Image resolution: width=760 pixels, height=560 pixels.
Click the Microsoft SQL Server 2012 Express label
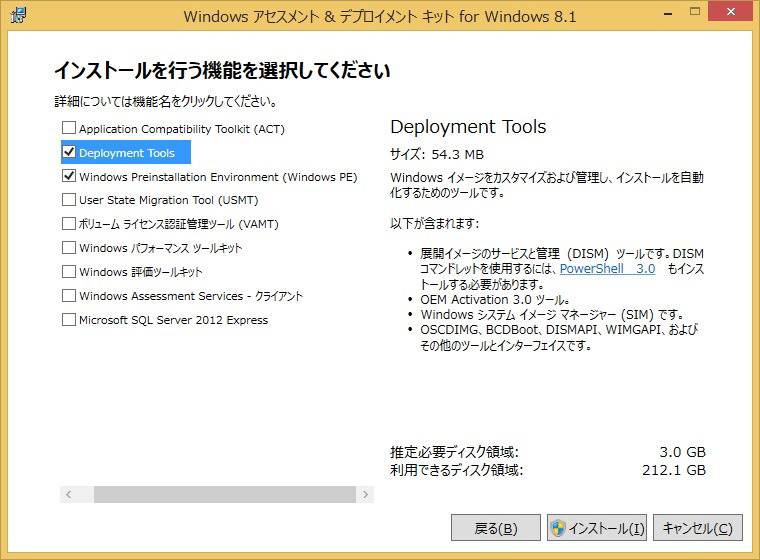174,320
